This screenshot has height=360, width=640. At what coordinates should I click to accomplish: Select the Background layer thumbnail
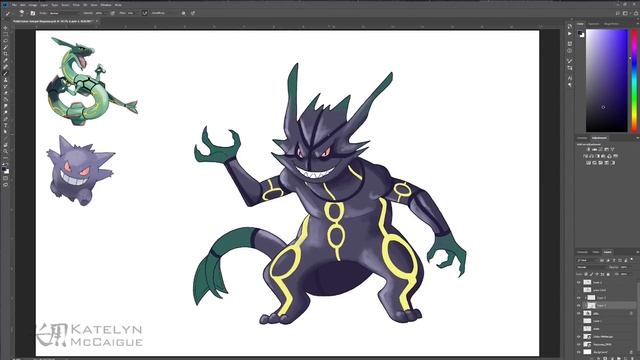[x=587, y=352]
